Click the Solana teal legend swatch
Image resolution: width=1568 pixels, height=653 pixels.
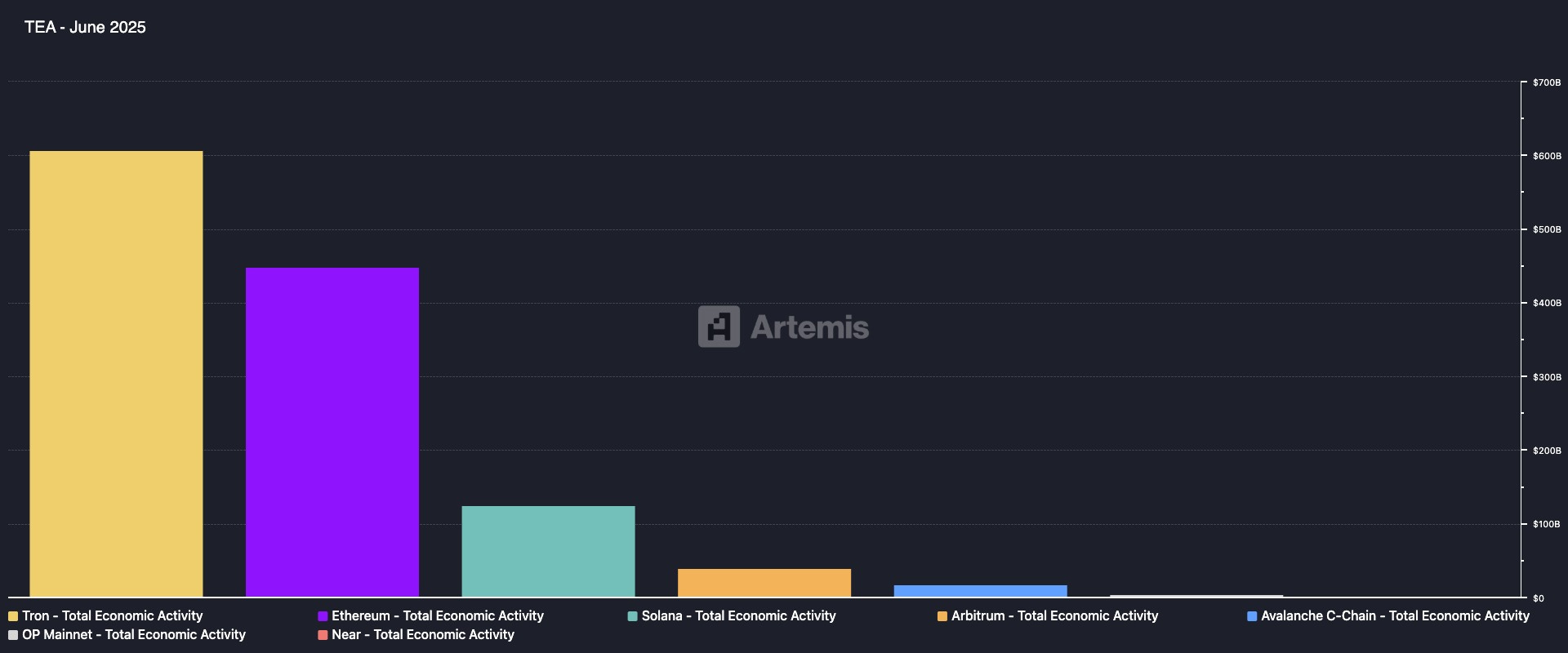[632, 616]
